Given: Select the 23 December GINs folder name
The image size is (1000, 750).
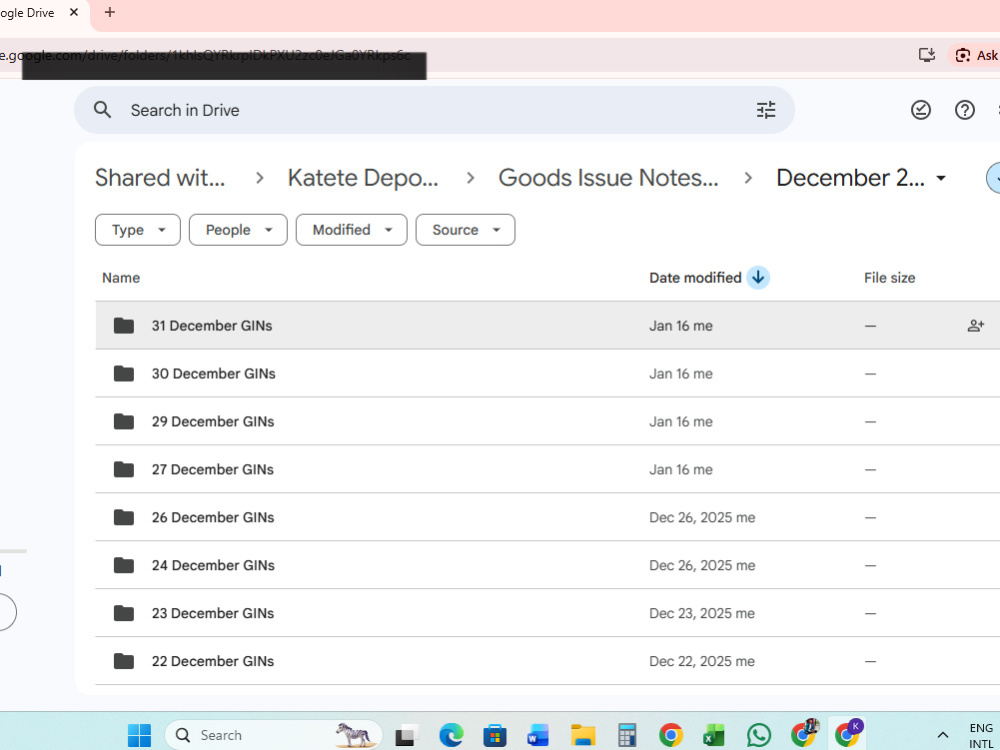Looking at the screenshot, I should point(213,613).
